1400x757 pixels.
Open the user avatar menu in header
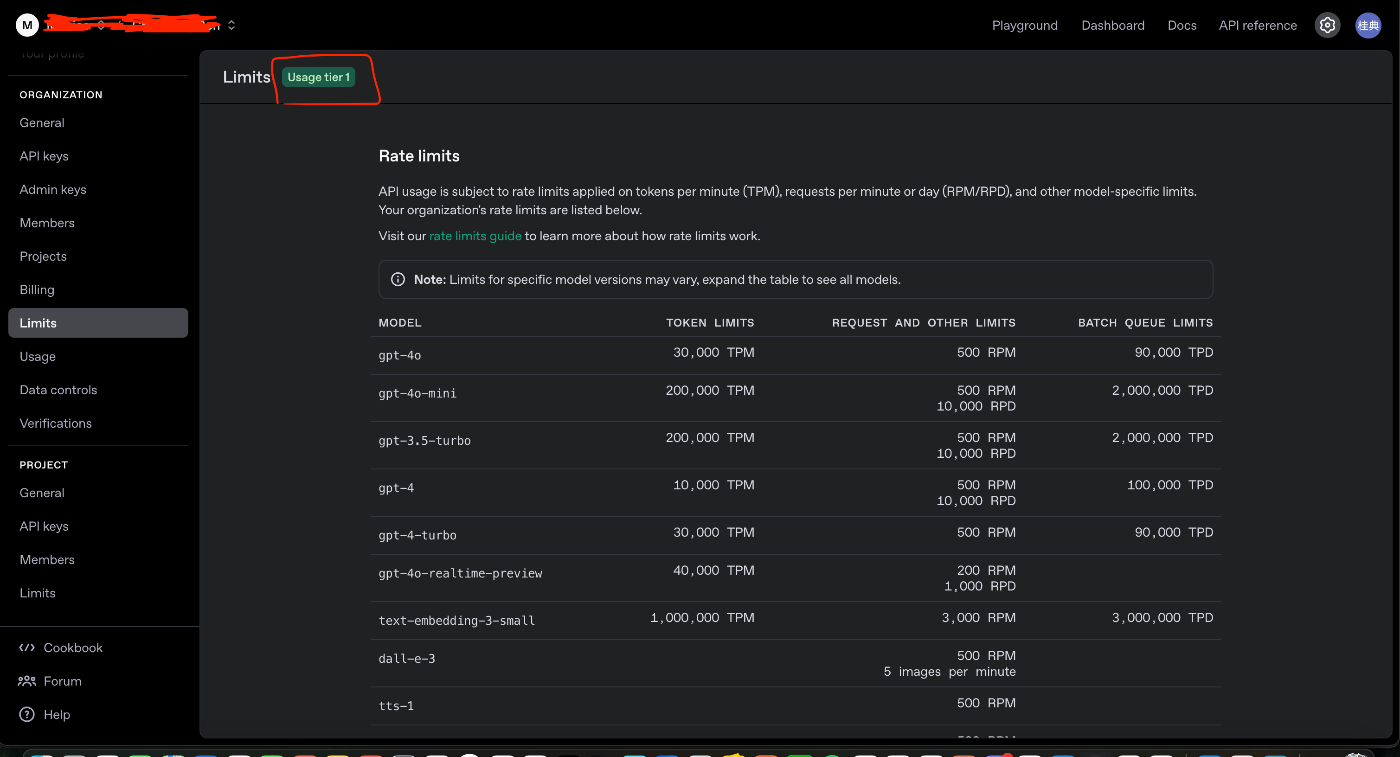click(1368, 25)
